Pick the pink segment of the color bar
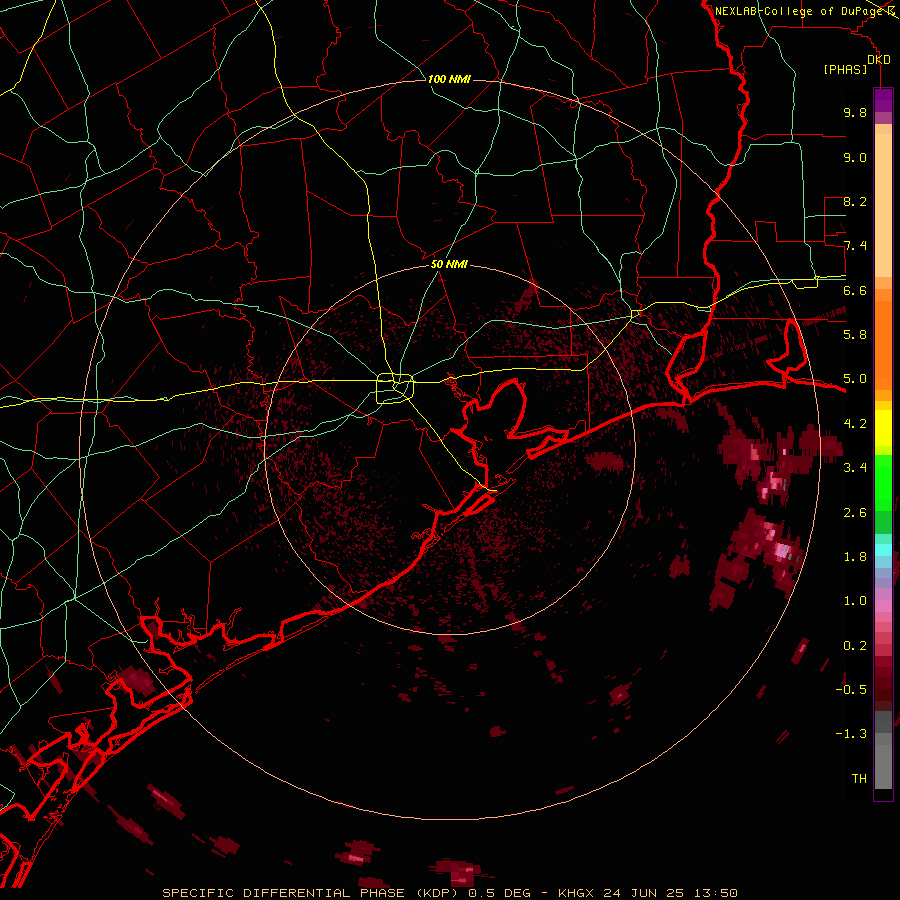This screenshot has width=900, height=900. click(x=883, y=607)
